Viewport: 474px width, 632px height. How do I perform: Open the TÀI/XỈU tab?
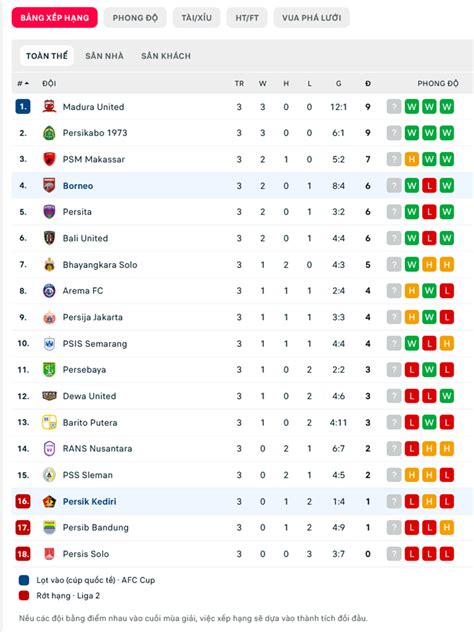coord(196,18)
